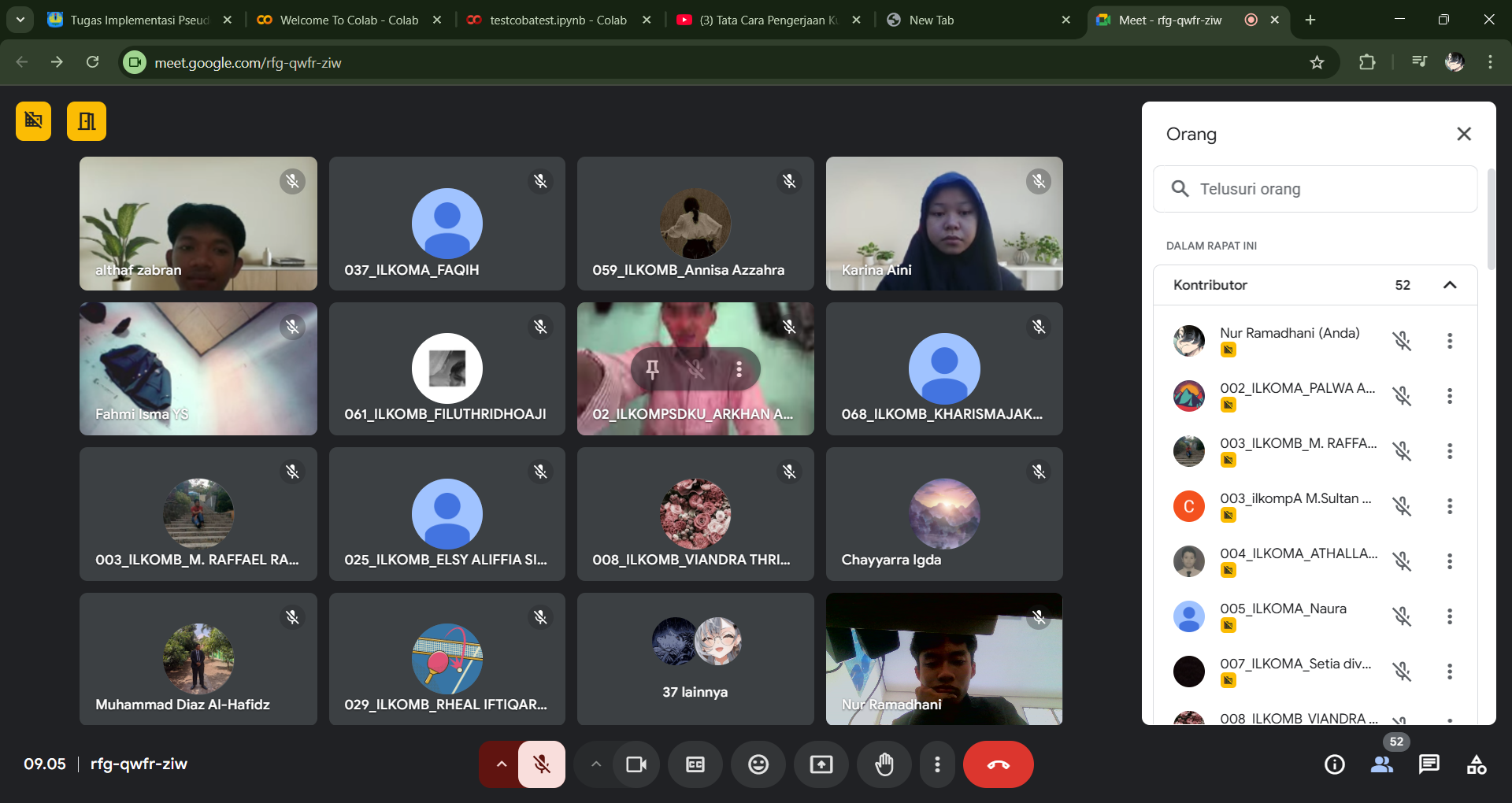Open chat messages panel icon
The image size is (1512, 803).
[1429, 764]
